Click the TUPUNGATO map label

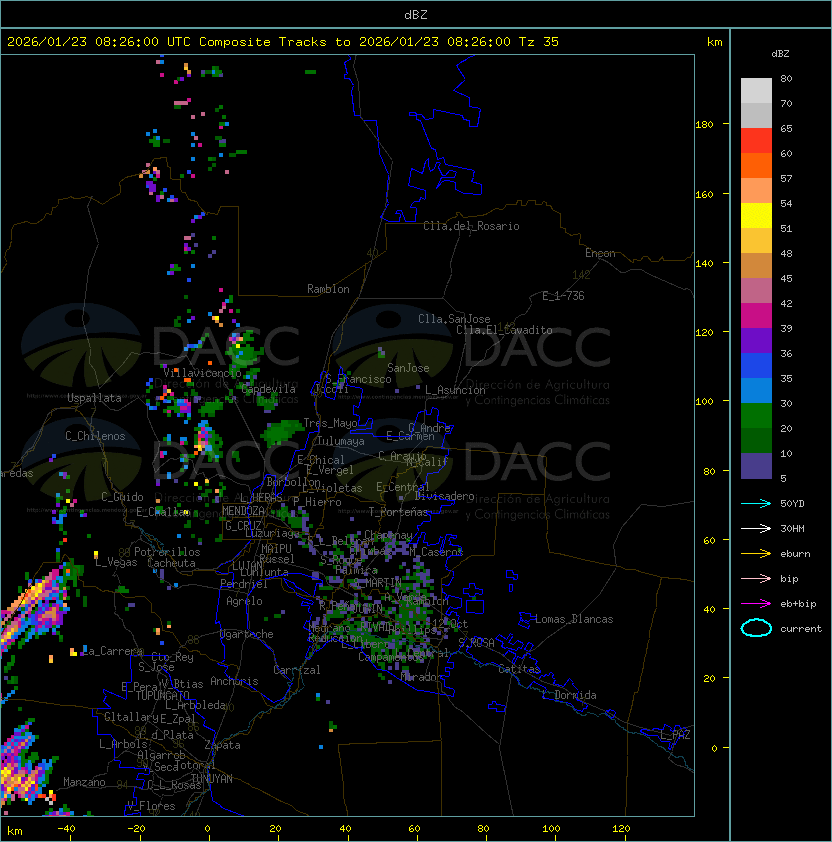[162, 695]
